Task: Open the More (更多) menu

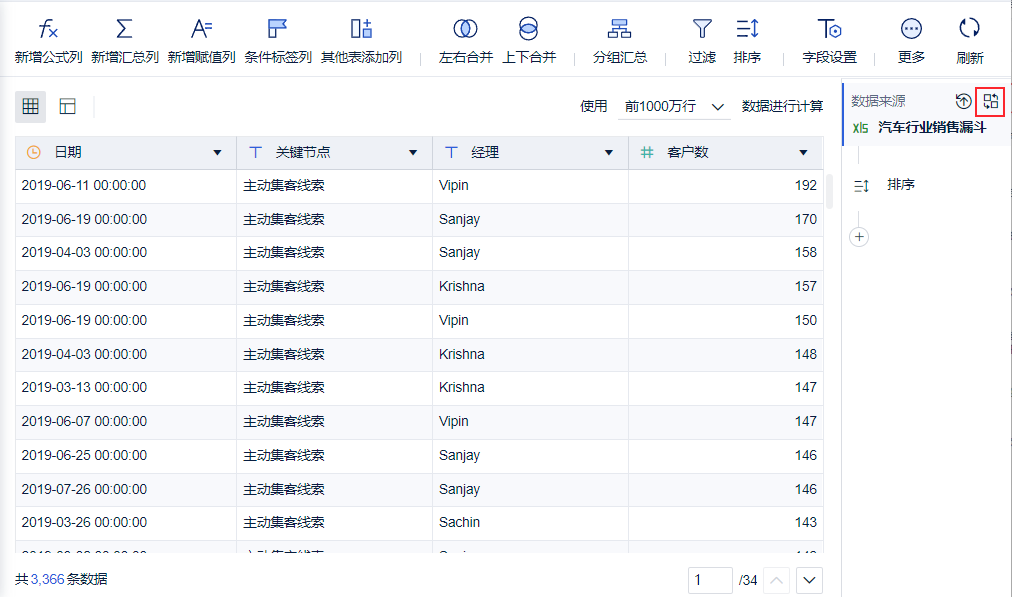Action: [911, 41]
